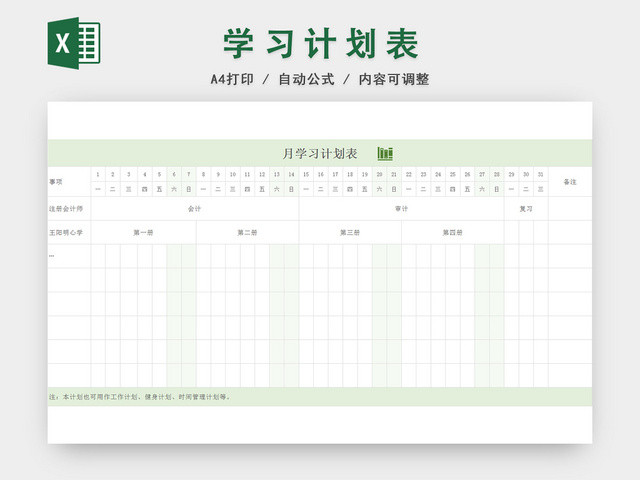The image size is (640, 480).
Task: Select date cell 26 in header row
Action: point(467,174)
